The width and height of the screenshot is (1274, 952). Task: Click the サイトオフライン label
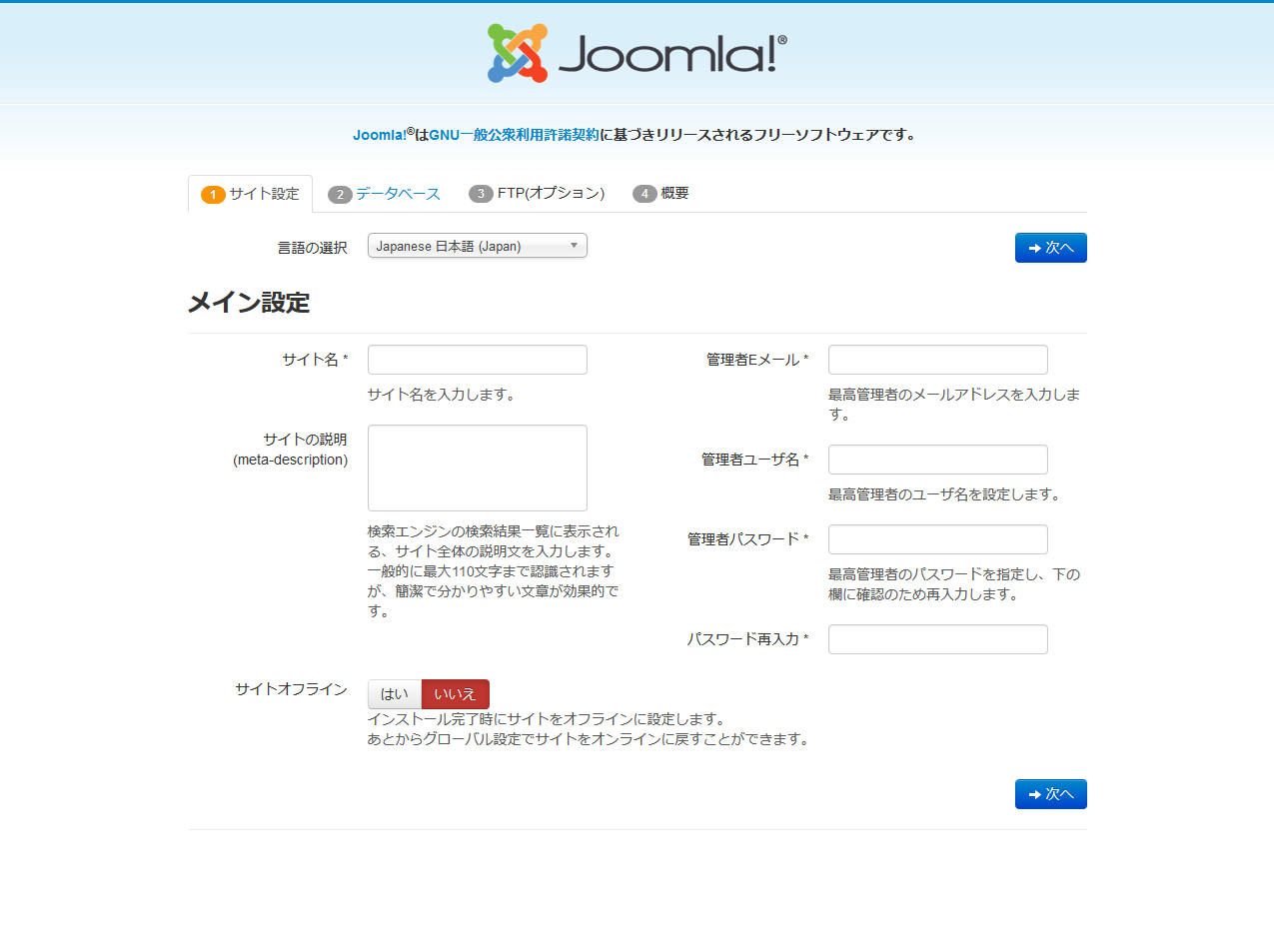(x=291, y=689)
